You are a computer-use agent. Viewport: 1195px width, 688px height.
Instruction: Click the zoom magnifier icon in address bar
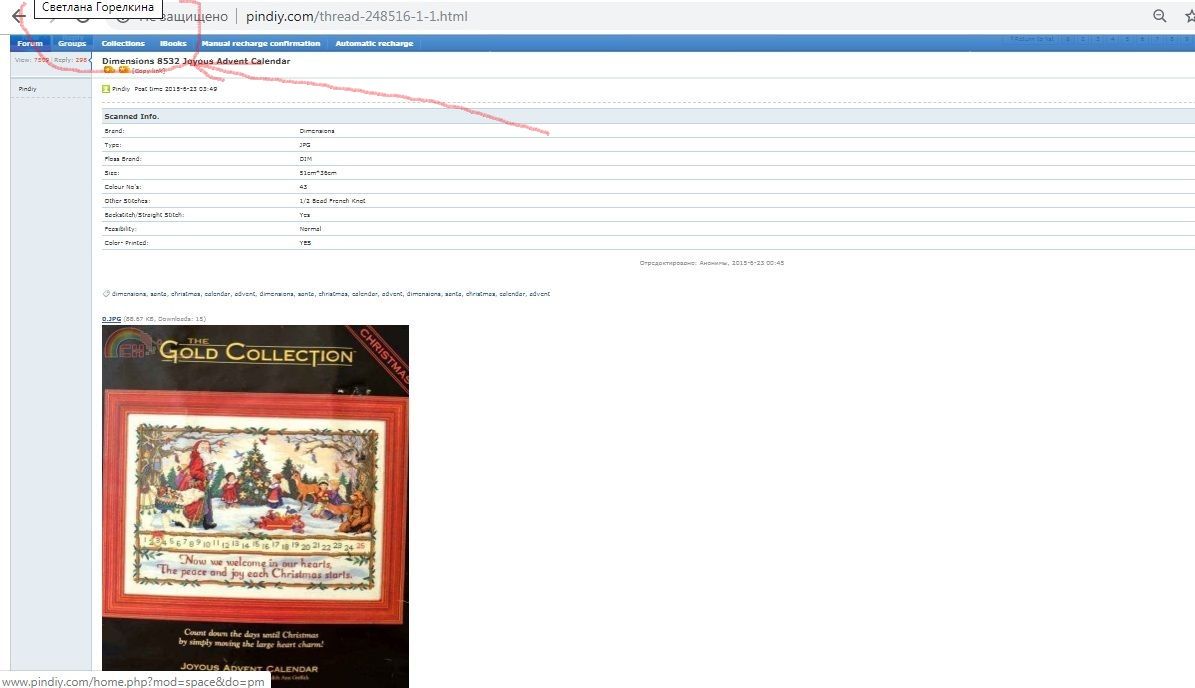point(1160,16)
